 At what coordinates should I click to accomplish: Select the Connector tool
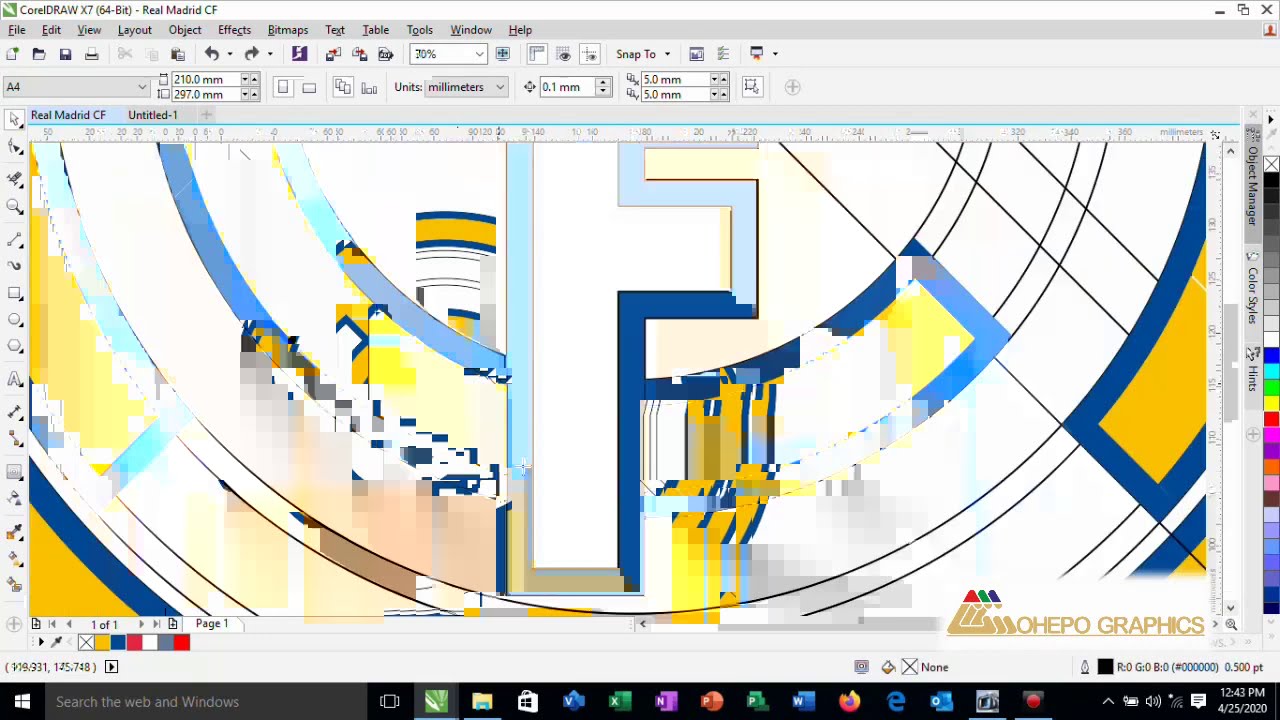tap(15, 439)
